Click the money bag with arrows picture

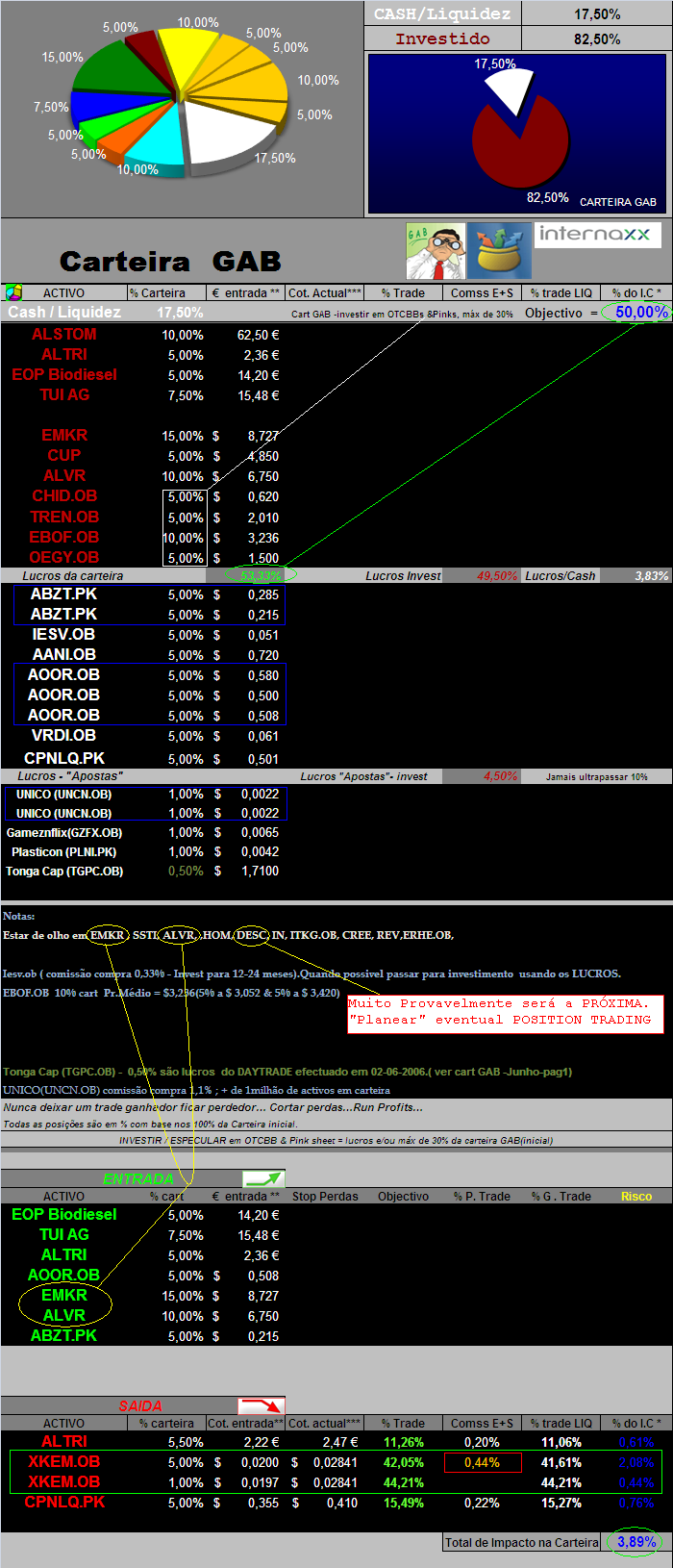(500, 251)
